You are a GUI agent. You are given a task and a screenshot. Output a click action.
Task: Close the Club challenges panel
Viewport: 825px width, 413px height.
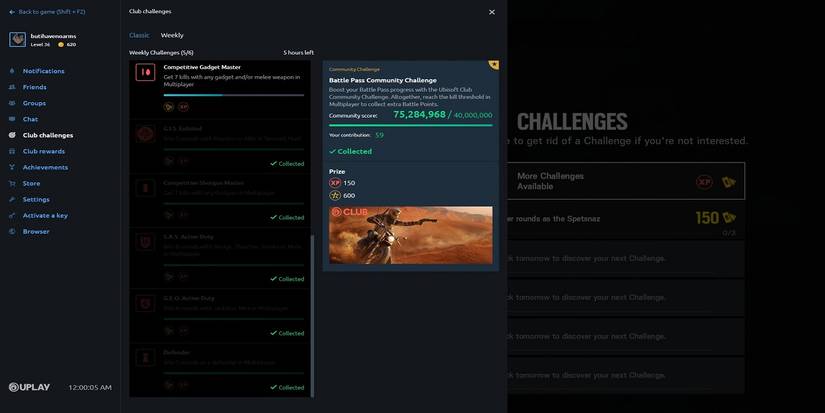click(492, 12)
